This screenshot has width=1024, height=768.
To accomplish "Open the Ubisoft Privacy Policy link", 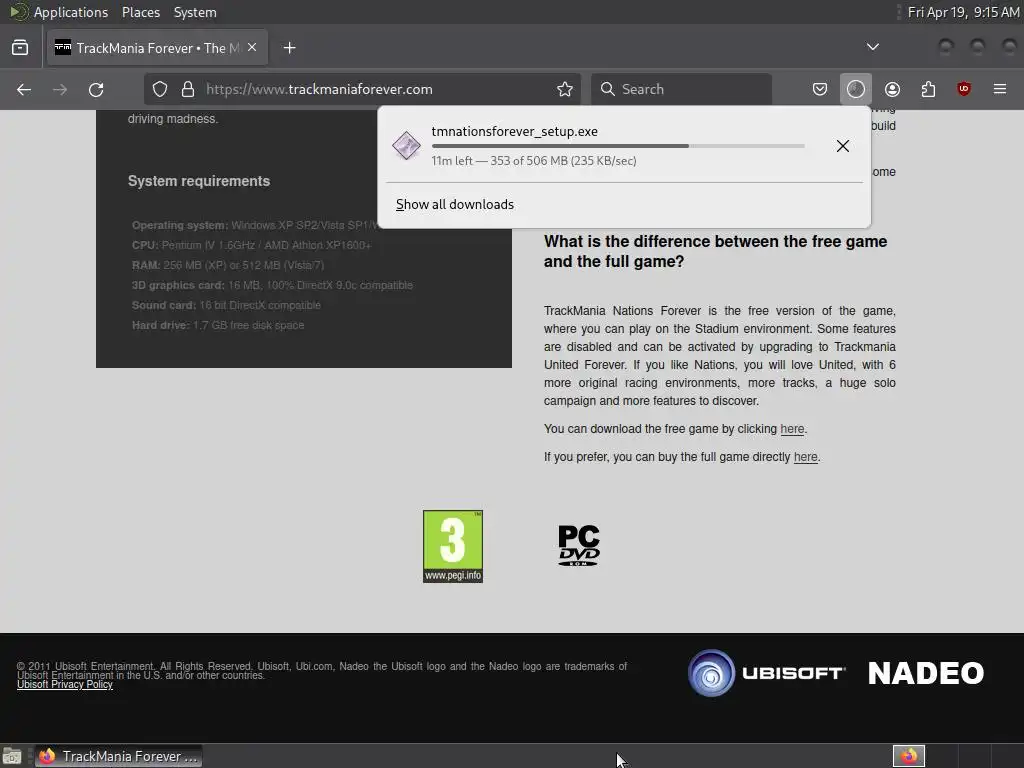I will [x=65, y=684].
